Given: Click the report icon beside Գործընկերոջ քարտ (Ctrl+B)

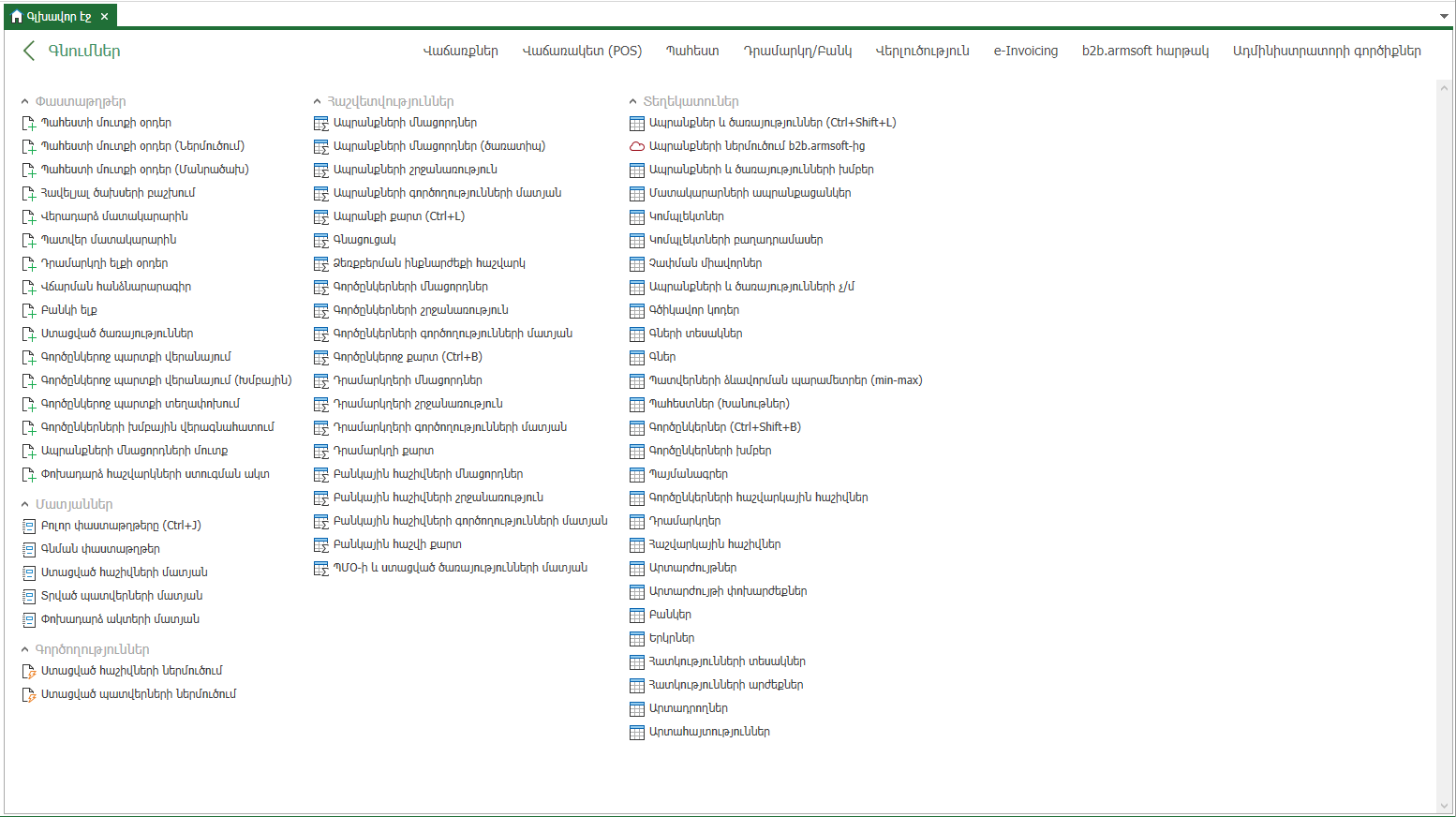Looking at the screenshot, I should click(321, 357).
